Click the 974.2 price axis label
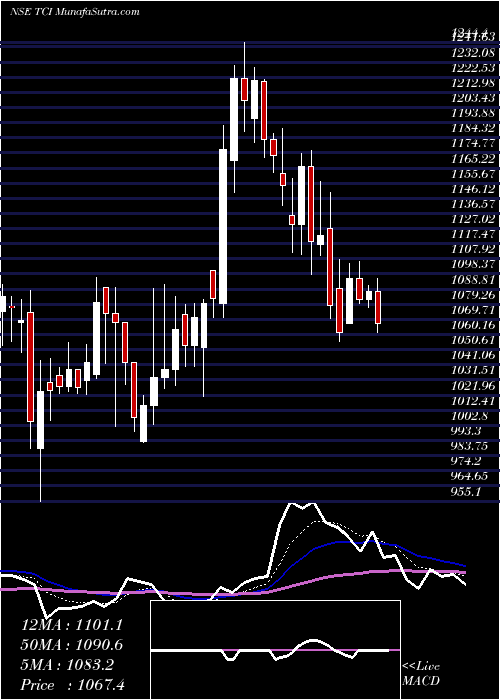This screenshot has width=500, height=700. point(467,462)
